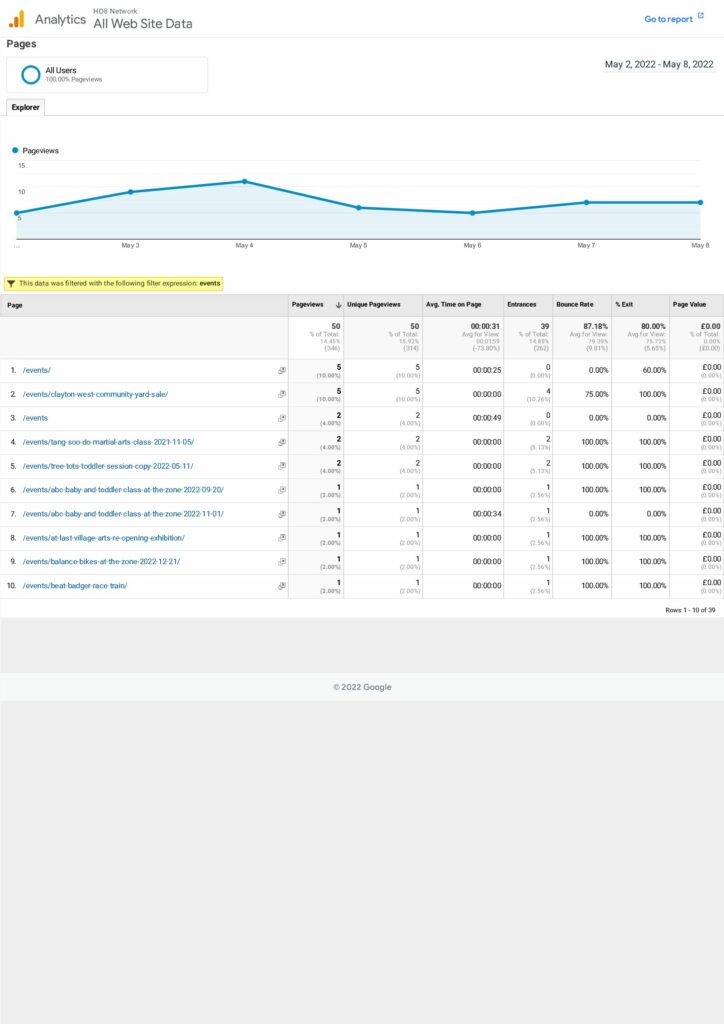
Task: Click the All Users segment circle icon
Action: coord(31,74)
